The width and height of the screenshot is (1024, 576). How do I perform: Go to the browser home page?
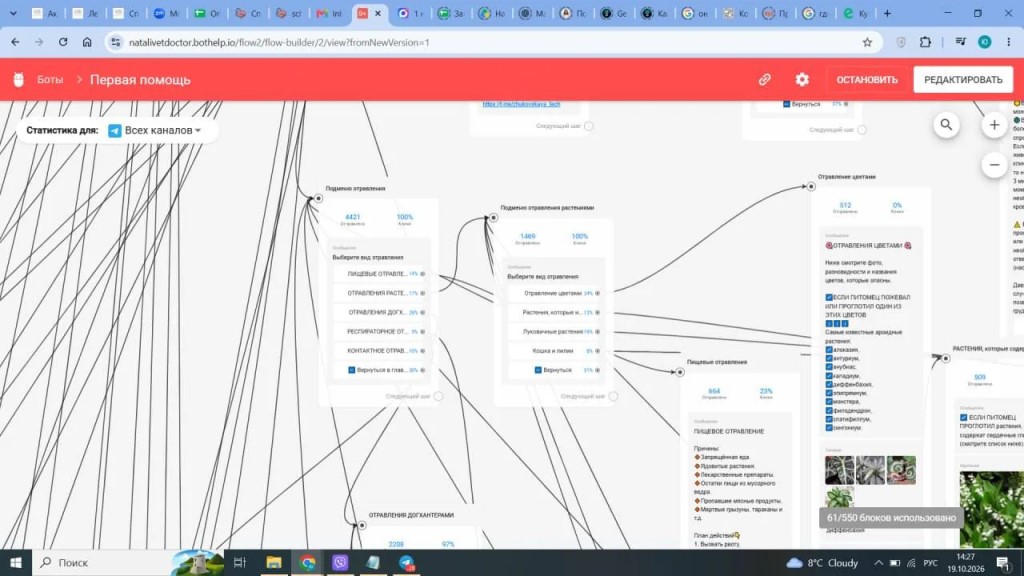tap(87, 42)
